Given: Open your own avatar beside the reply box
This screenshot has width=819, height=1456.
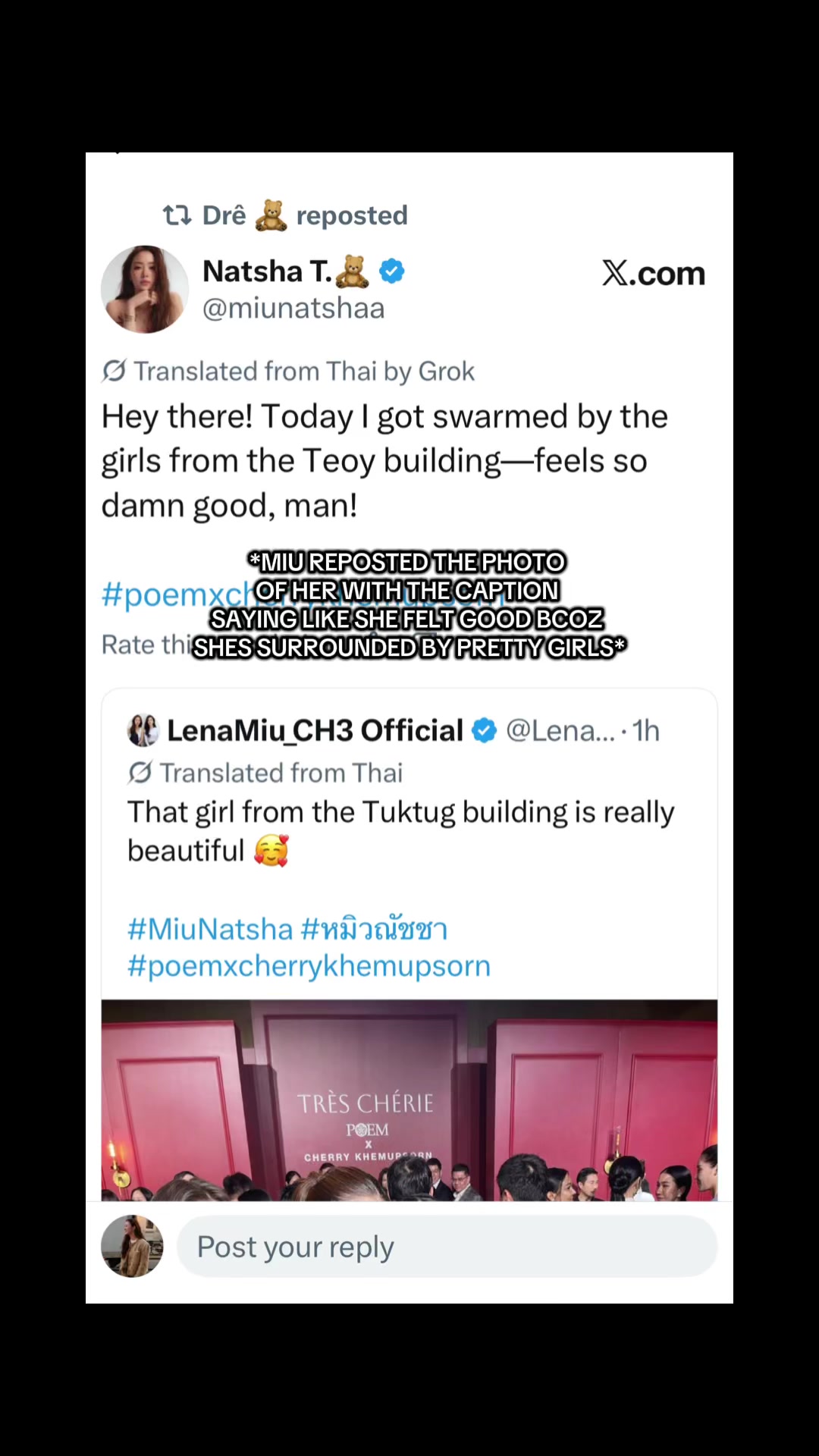Looking at the screenshot, I should coord(132,1247).
